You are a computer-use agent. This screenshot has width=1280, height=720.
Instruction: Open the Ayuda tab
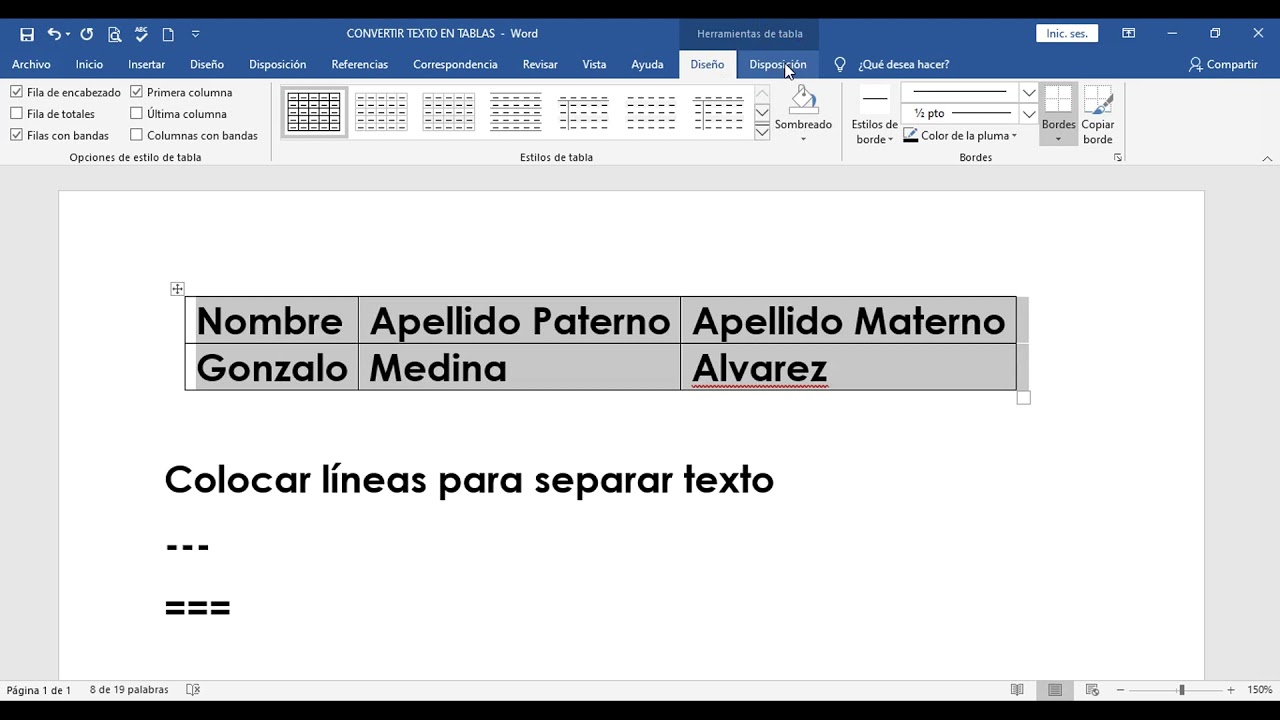pos(647,64)
